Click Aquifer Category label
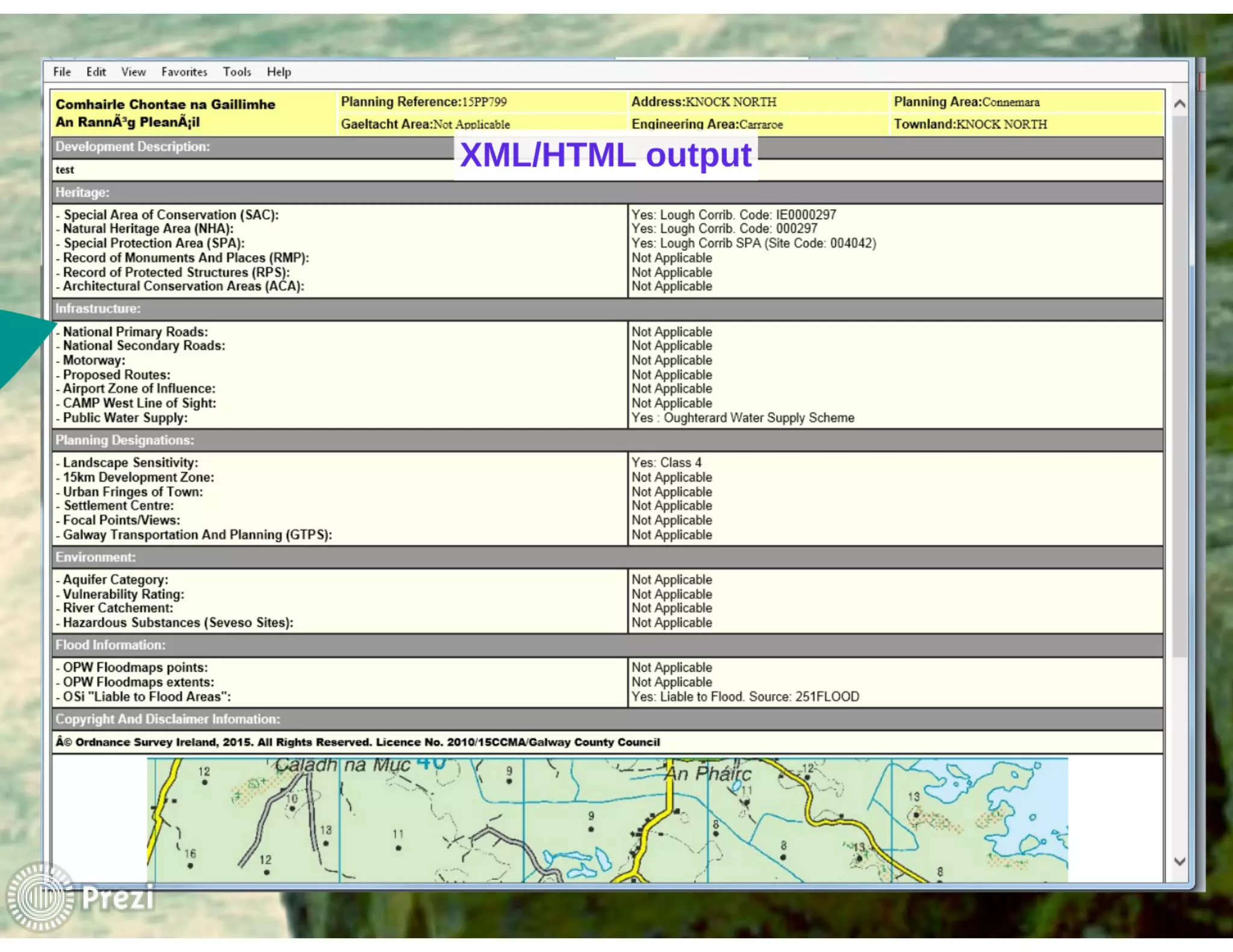The image size is (1233, 952). point(116,580)
